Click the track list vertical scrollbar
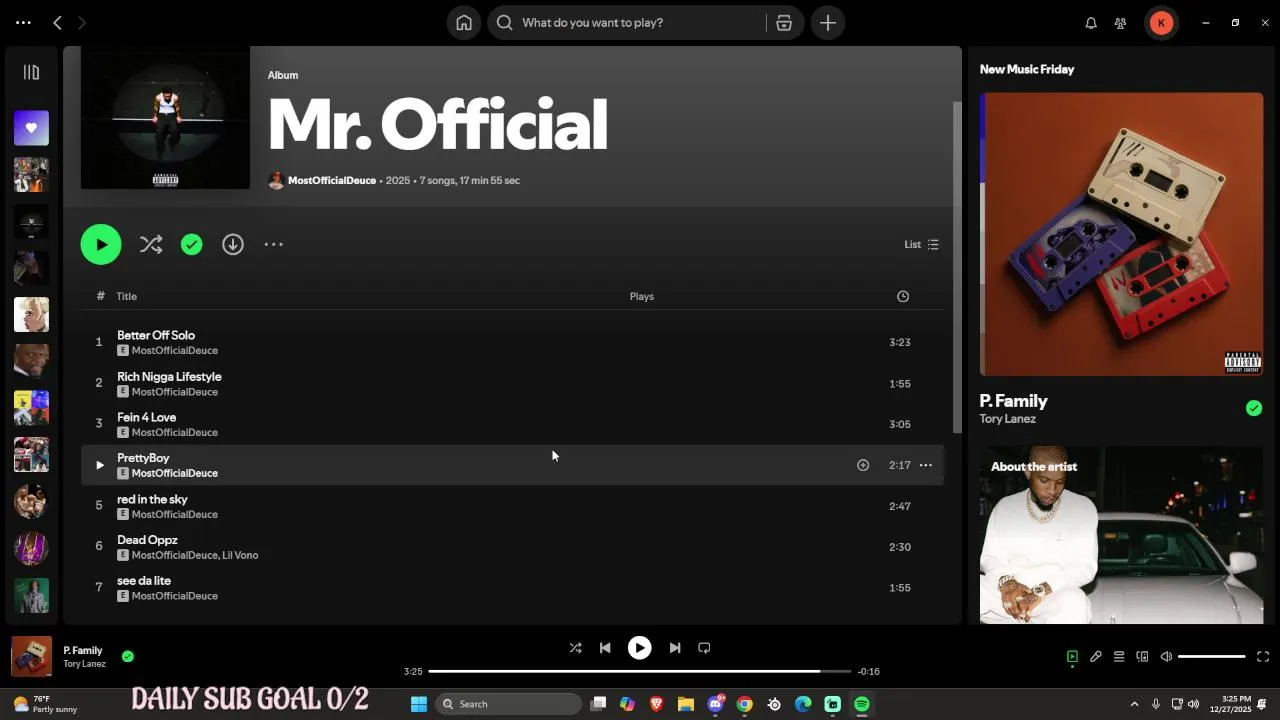This screenshot has width=1280, height=720. [x=957, y=266]
